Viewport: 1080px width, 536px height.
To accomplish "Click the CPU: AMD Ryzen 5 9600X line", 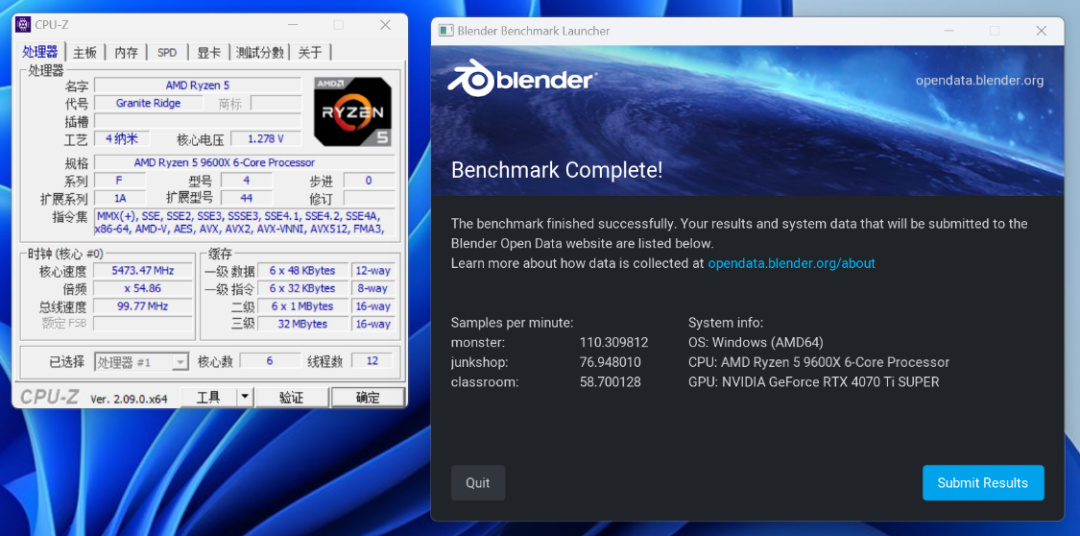I will point(819,362).
